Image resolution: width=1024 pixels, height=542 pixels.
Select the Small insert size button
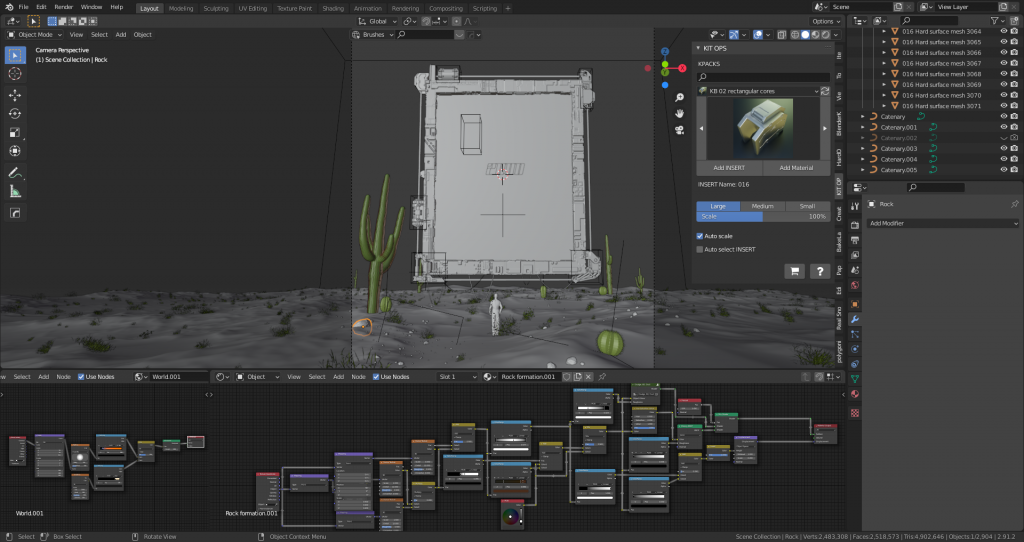[807, 206]
